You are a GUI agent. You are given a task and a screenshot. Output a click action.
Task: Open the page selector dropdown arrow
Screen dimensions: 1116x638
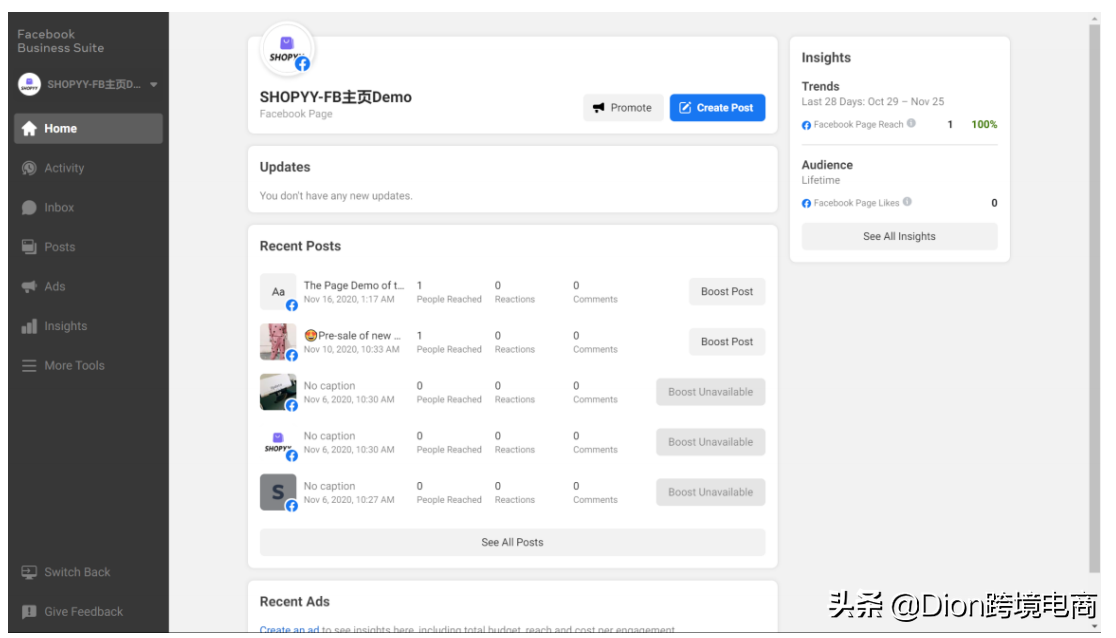pyautogui.click(x=154, y=84)
